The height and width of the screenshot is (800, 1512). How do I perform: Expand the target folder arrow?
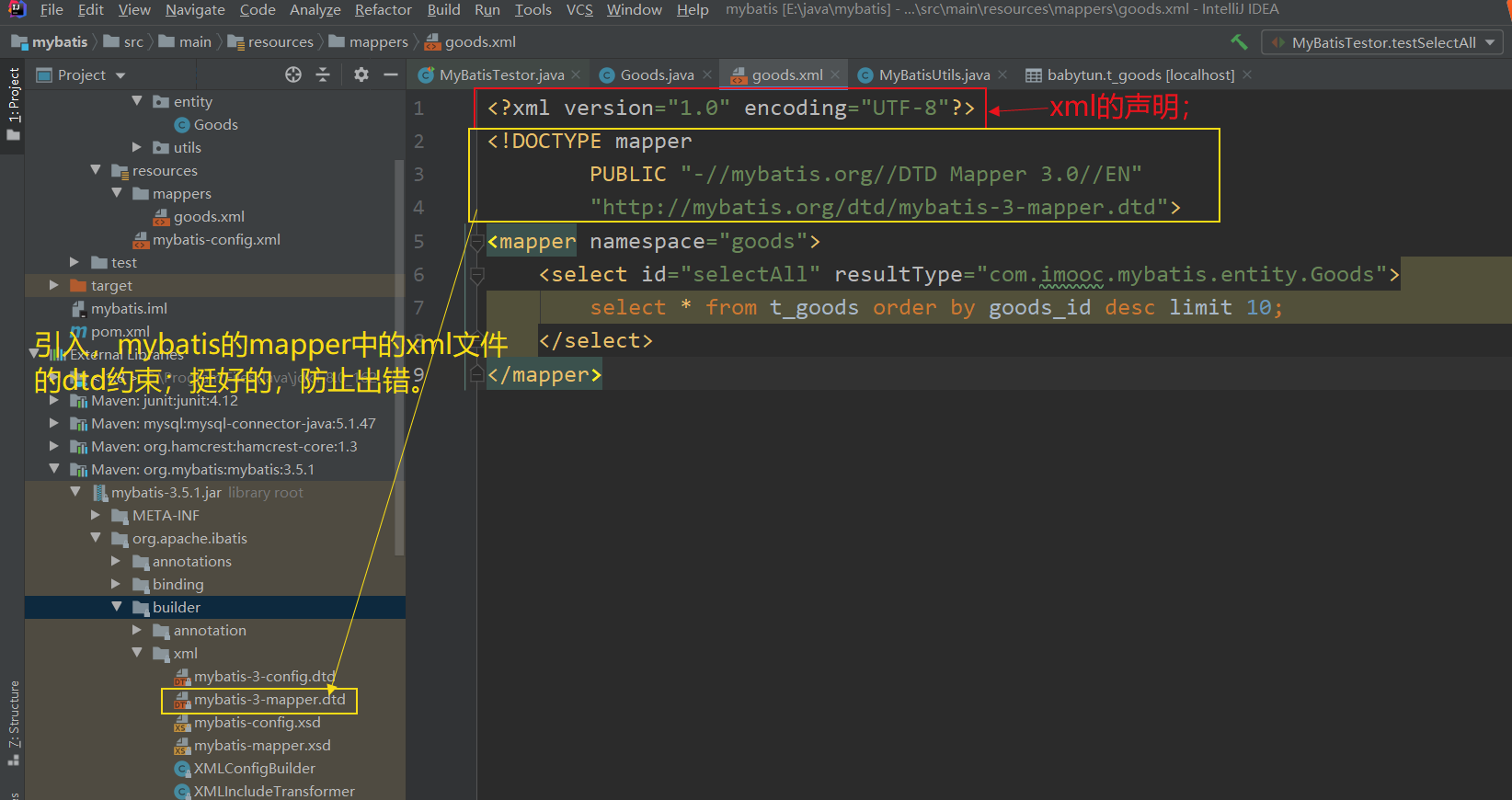pyautogui.click(x=54, y=285)
